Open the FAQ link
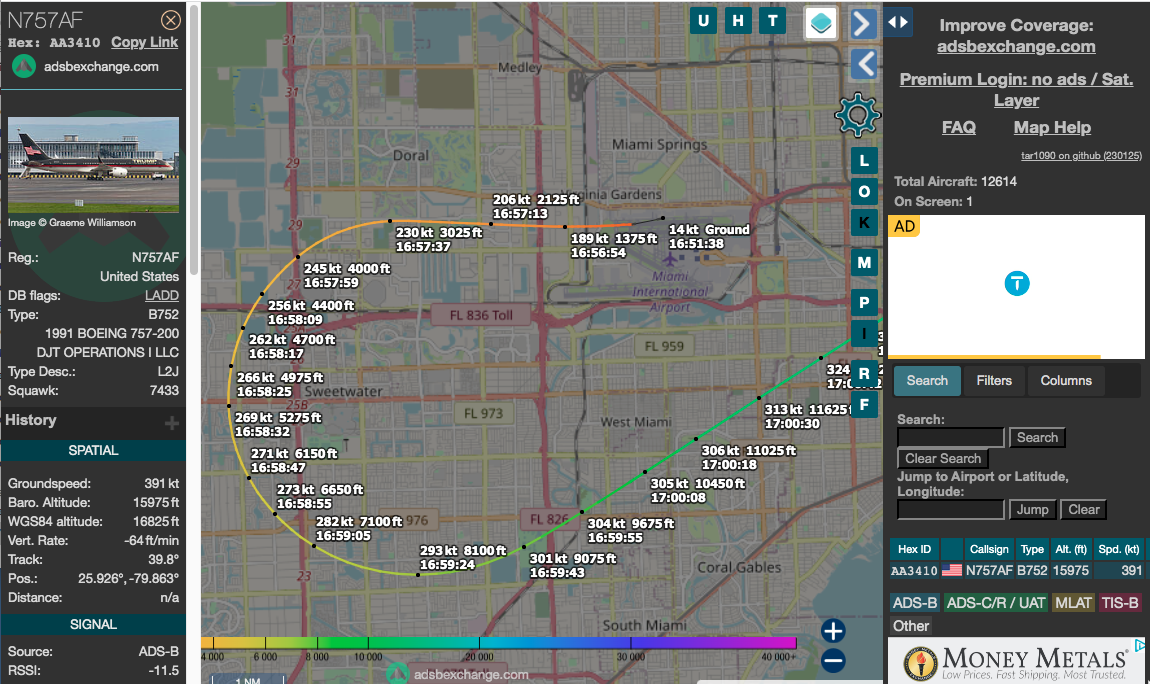This screenshot has width=1150, height=684. 959,128
